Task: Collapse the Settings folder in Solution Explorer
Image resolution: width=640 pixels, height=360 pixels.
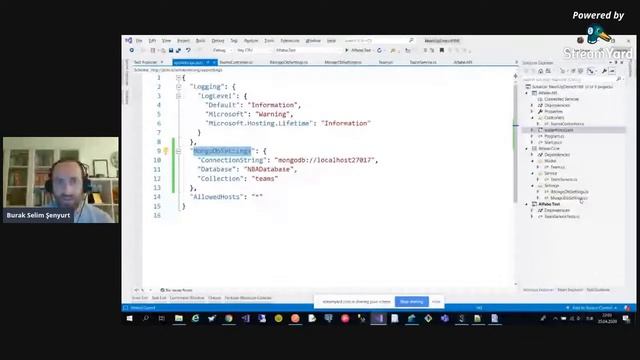Action: pos(532,186)
